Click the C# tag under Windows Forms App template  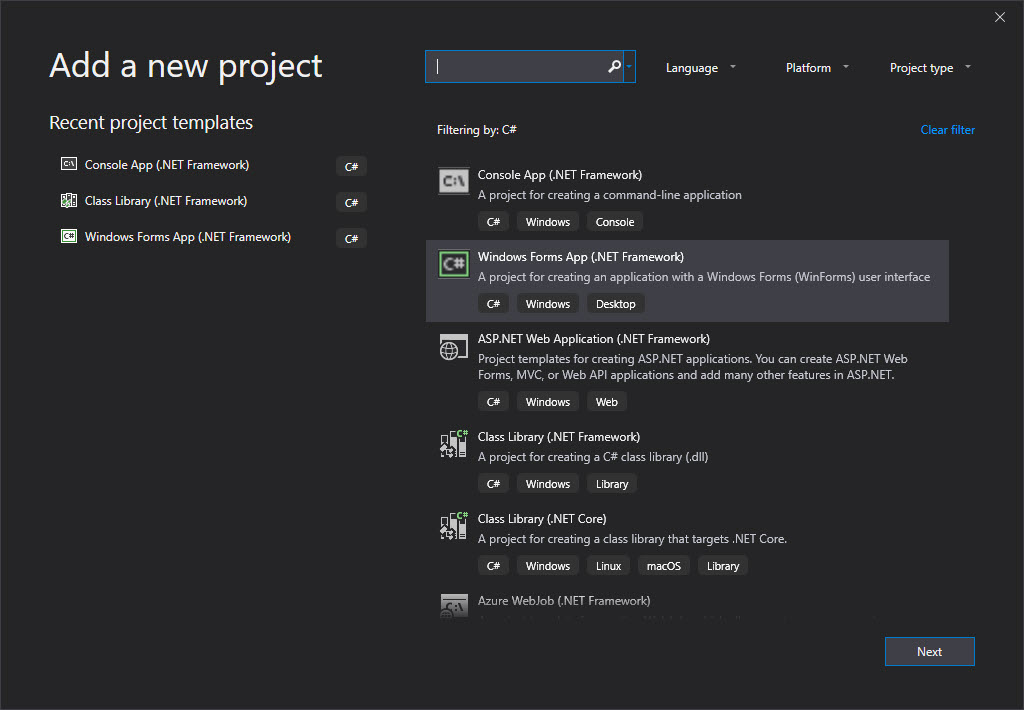click(x=493, y=304)
